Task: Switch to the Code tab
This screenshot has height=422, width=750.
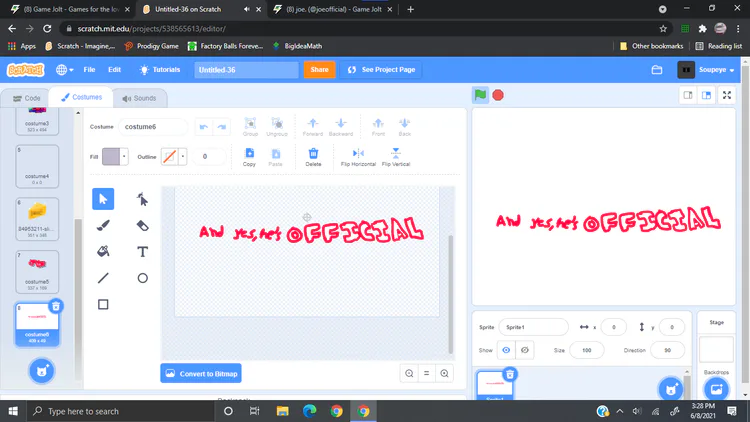Action: pyautogui.click(x=26, y=98)
